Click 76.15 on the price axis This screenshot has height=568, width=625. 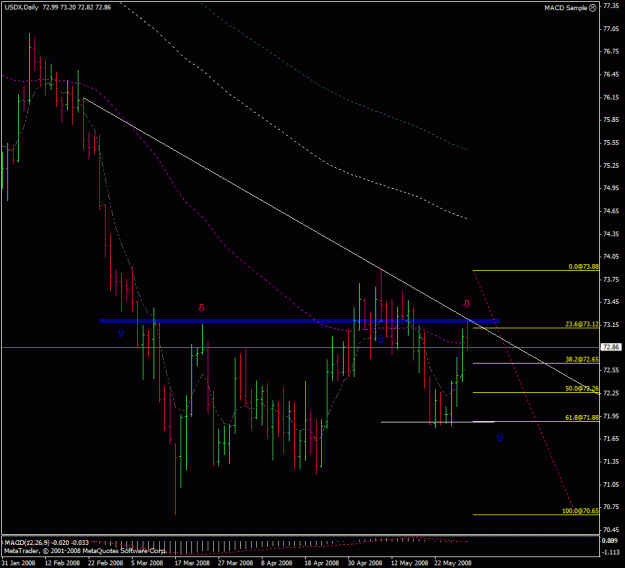(x=611, y=97)
